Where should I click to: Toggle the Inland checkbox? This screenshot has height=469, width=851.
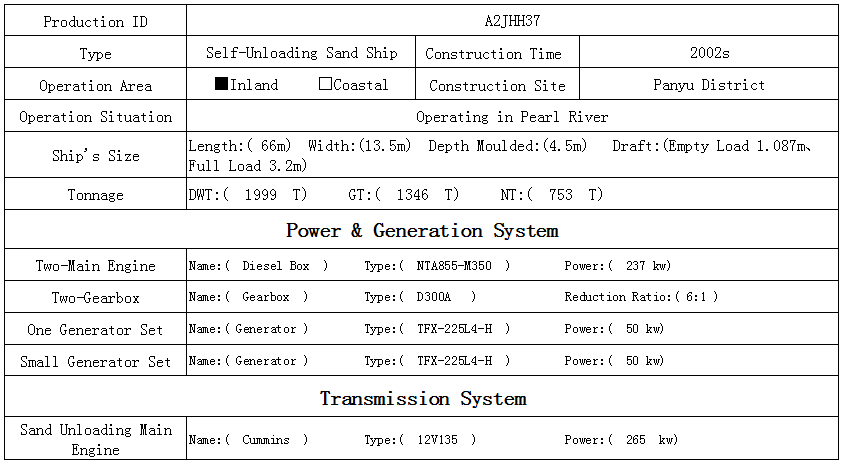(x=222, y=85)
